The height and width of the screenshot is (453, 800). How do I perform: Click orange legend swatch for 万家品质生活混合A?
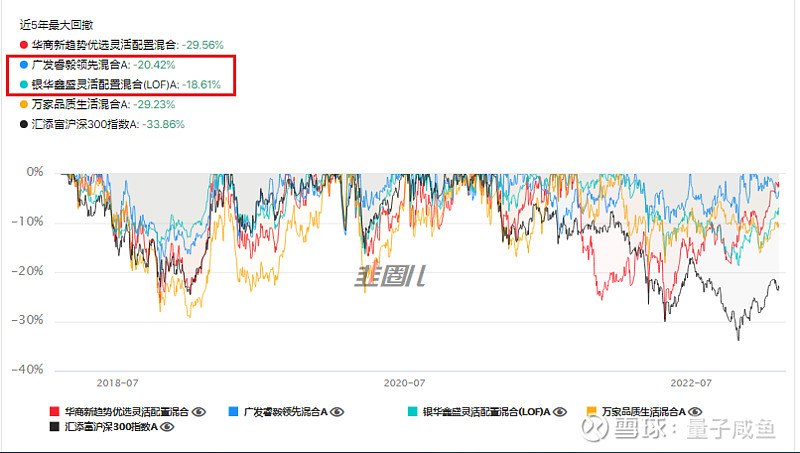(x=592, y=412)
